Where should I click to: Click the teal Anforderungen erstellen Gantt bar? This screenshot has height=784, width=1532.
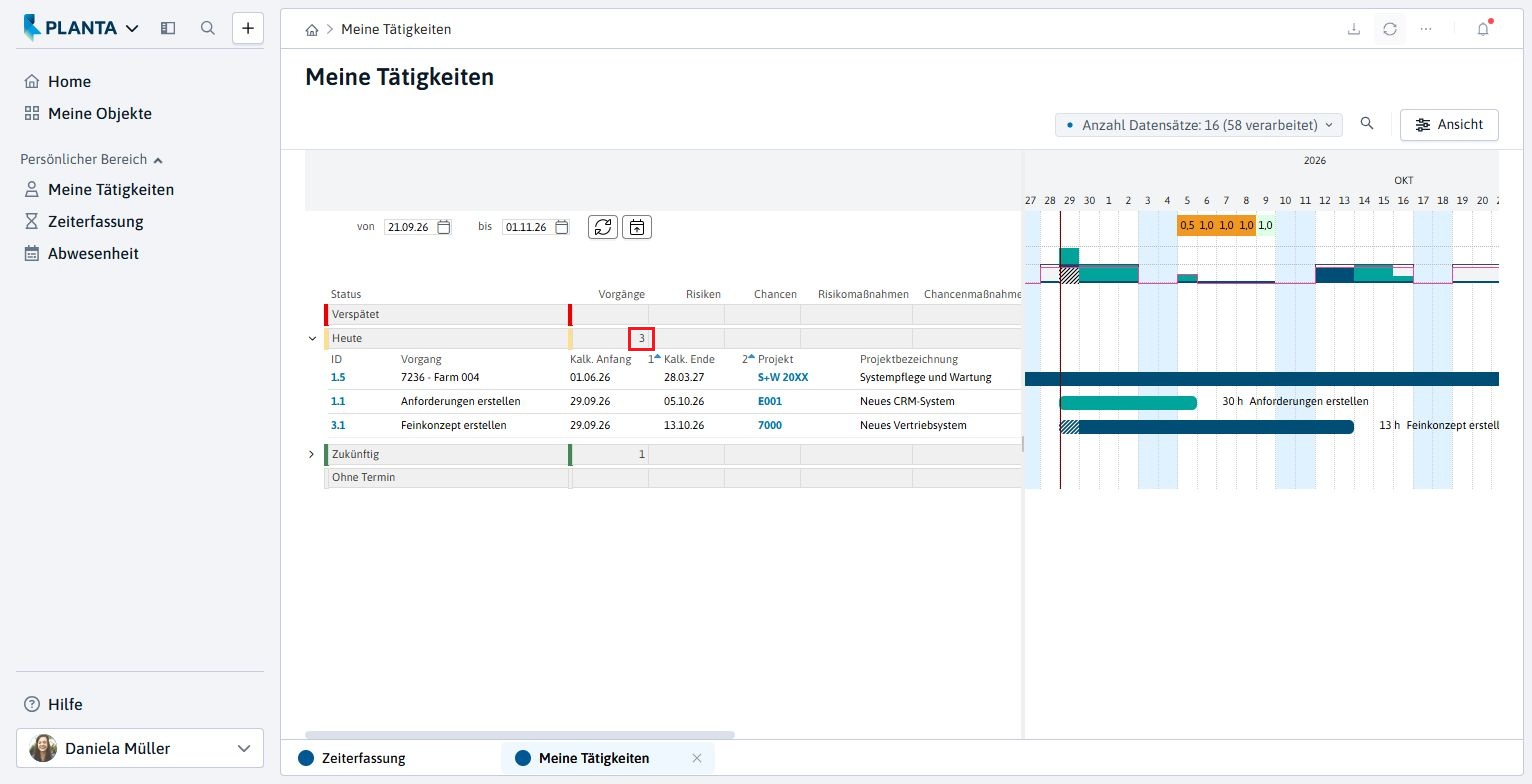1128,402
